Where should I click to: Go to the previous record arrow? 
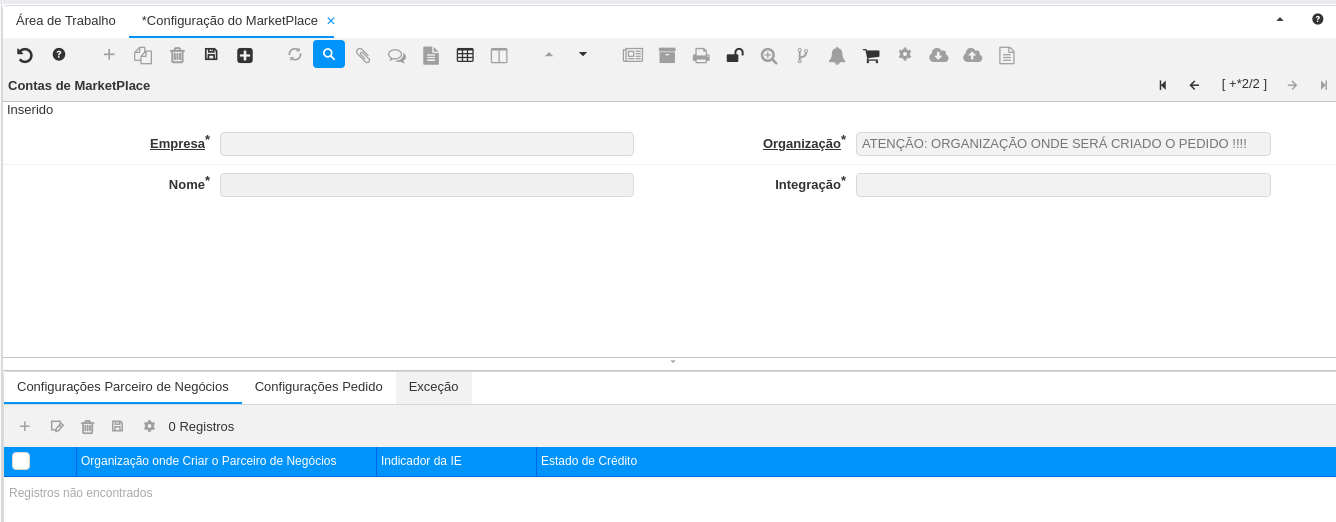pos(1194,85)
